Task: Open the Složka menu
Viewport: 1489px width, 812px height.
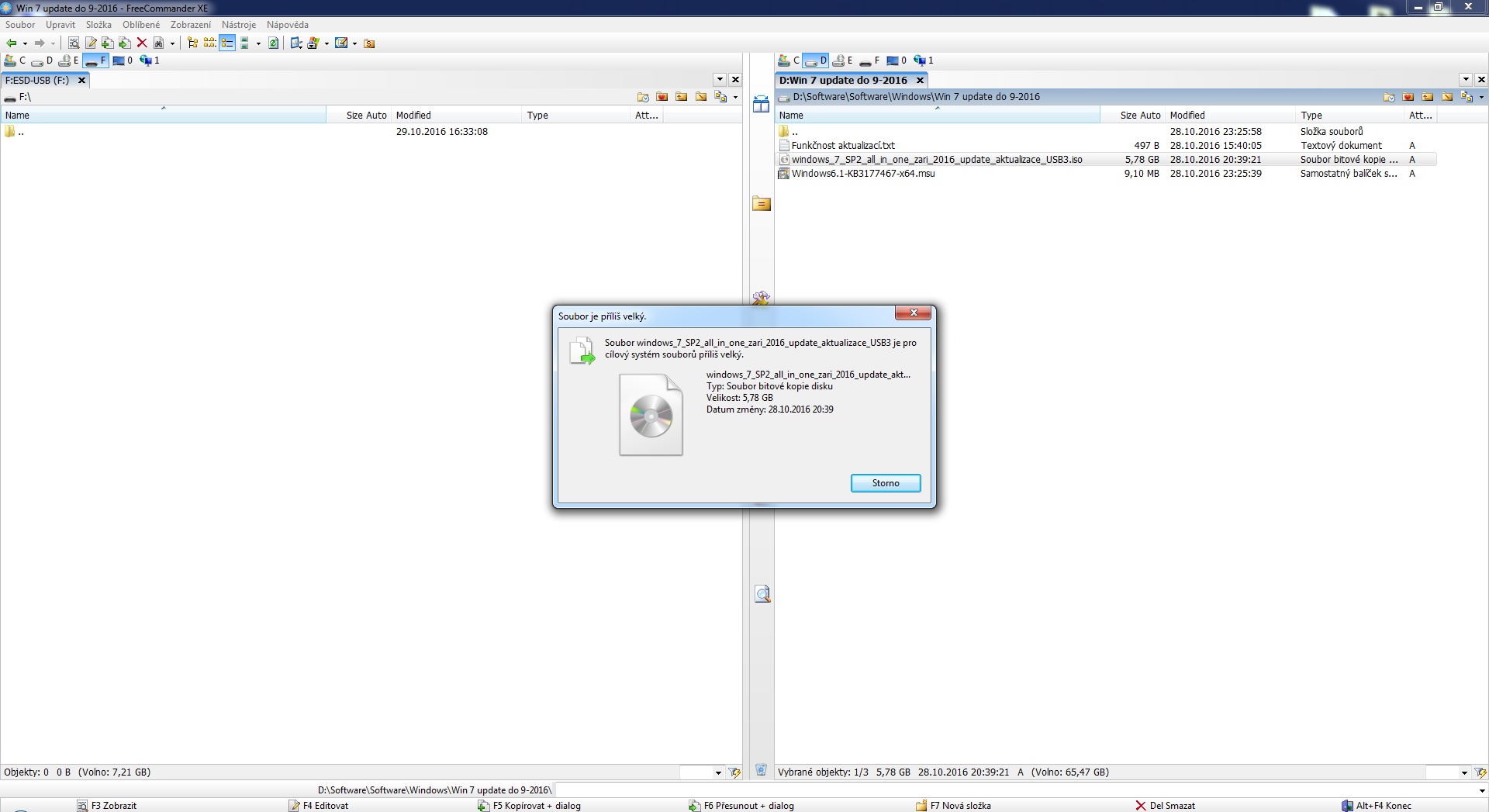Action: (x=98, y=25)
